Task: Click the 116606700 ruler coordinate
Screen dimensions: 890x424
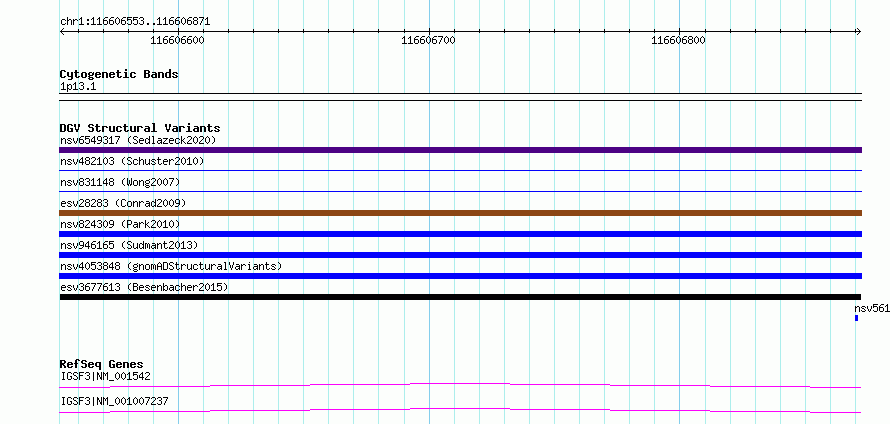Action: coord(428,40)
